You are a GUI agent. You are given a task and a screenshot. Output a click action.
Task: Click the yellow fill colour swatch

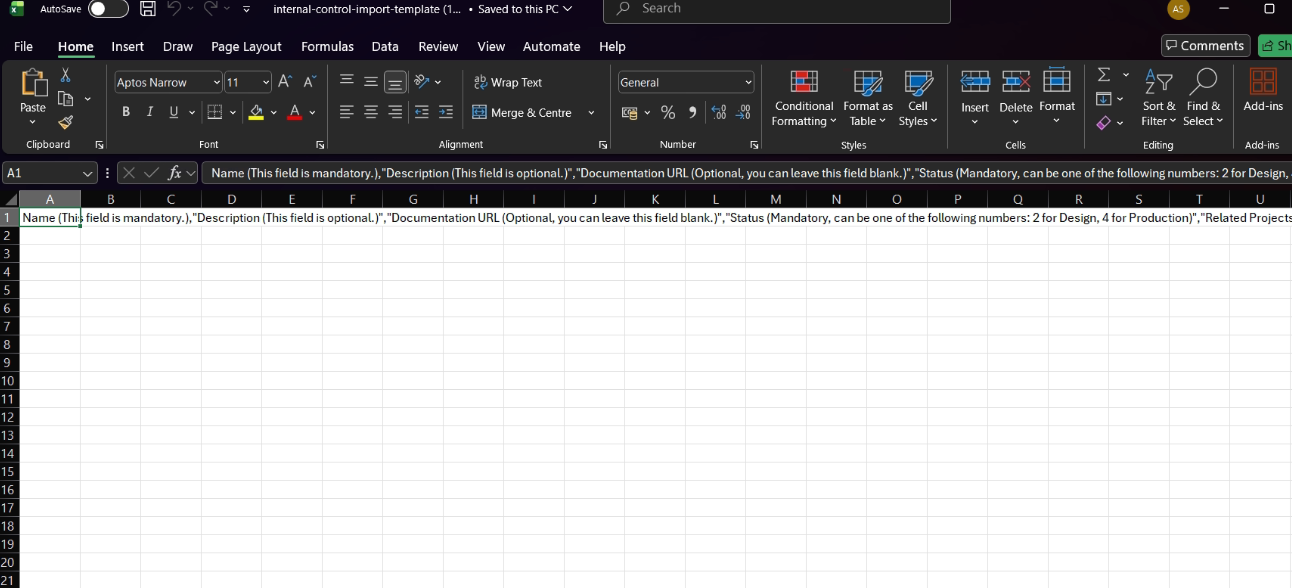pos(256,112)
